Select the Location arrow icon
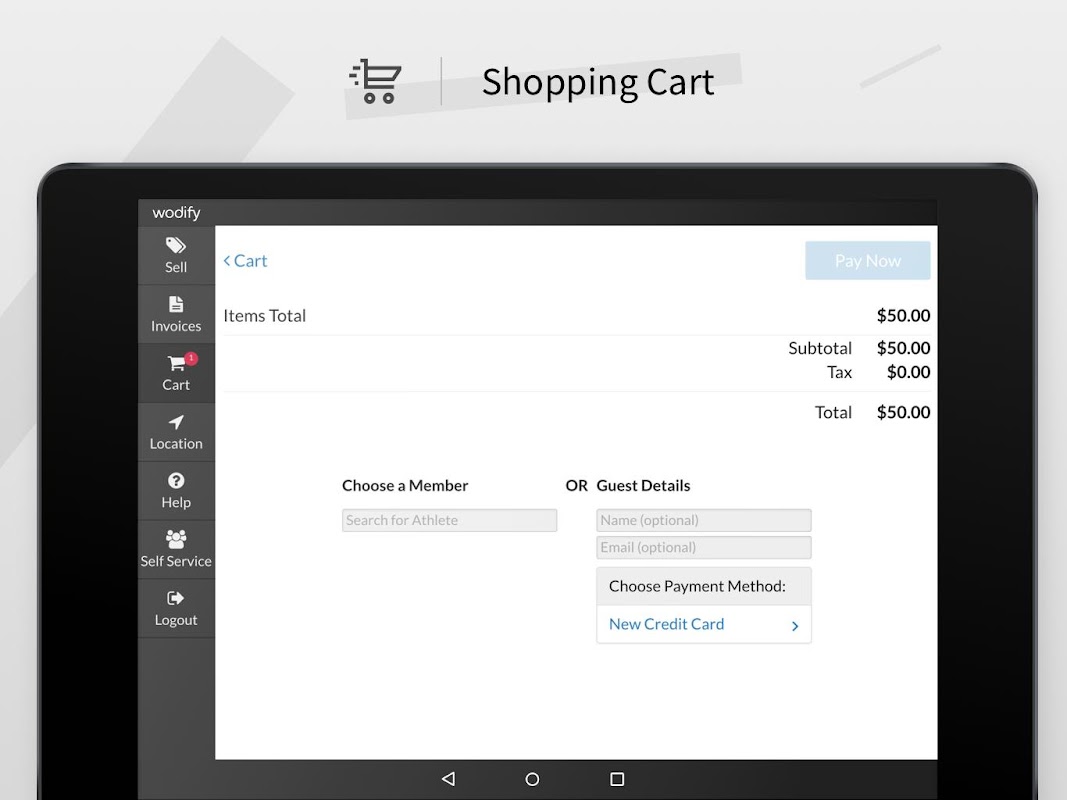This screenshot has width=1067, height=800. click(x=176, y=422)
